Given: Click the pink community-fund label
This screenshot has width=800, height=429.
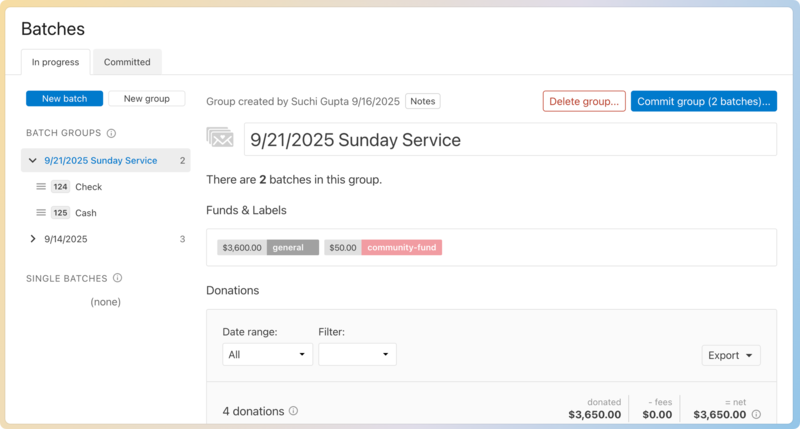Looking at the screenshot, I should tap(401, 247).
